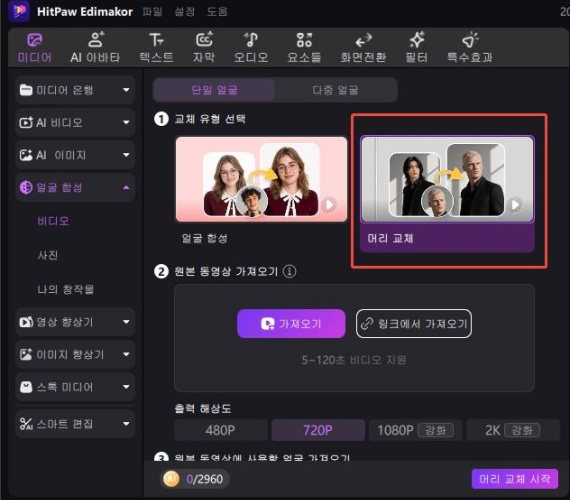This screenshot has height=500, width=570.
Task: Expand the 영상 향상기 dropdown arrow
Action: (x=126, y=322)
